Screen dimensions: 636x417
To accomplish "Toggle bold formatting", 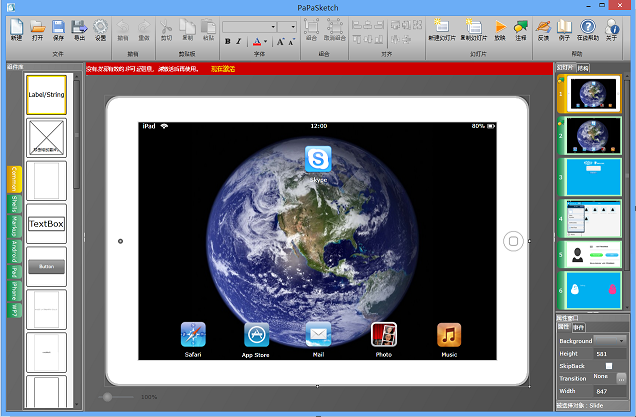I will 228,41.
